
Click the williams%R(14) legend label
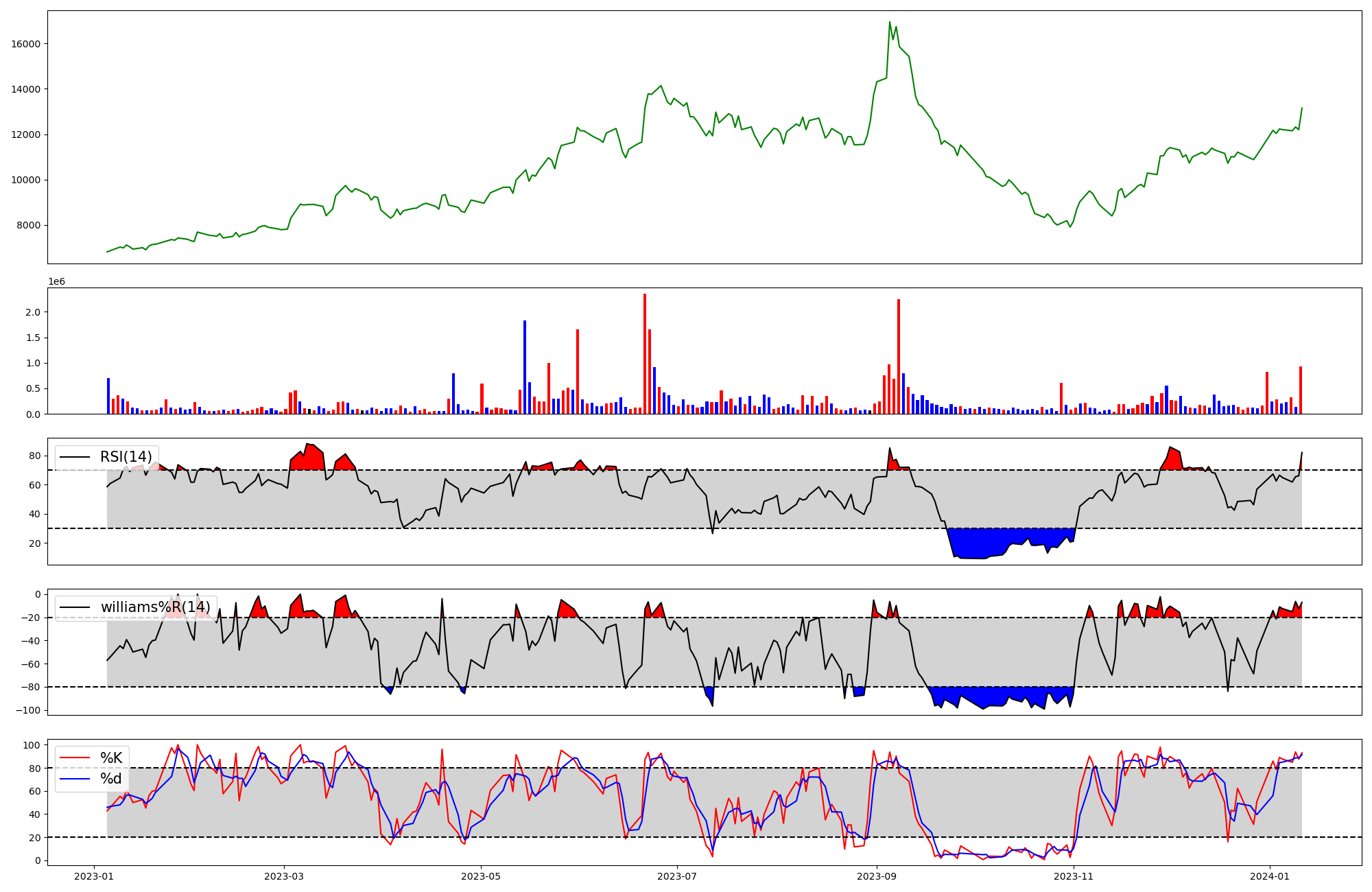click(x=155, y=607)
